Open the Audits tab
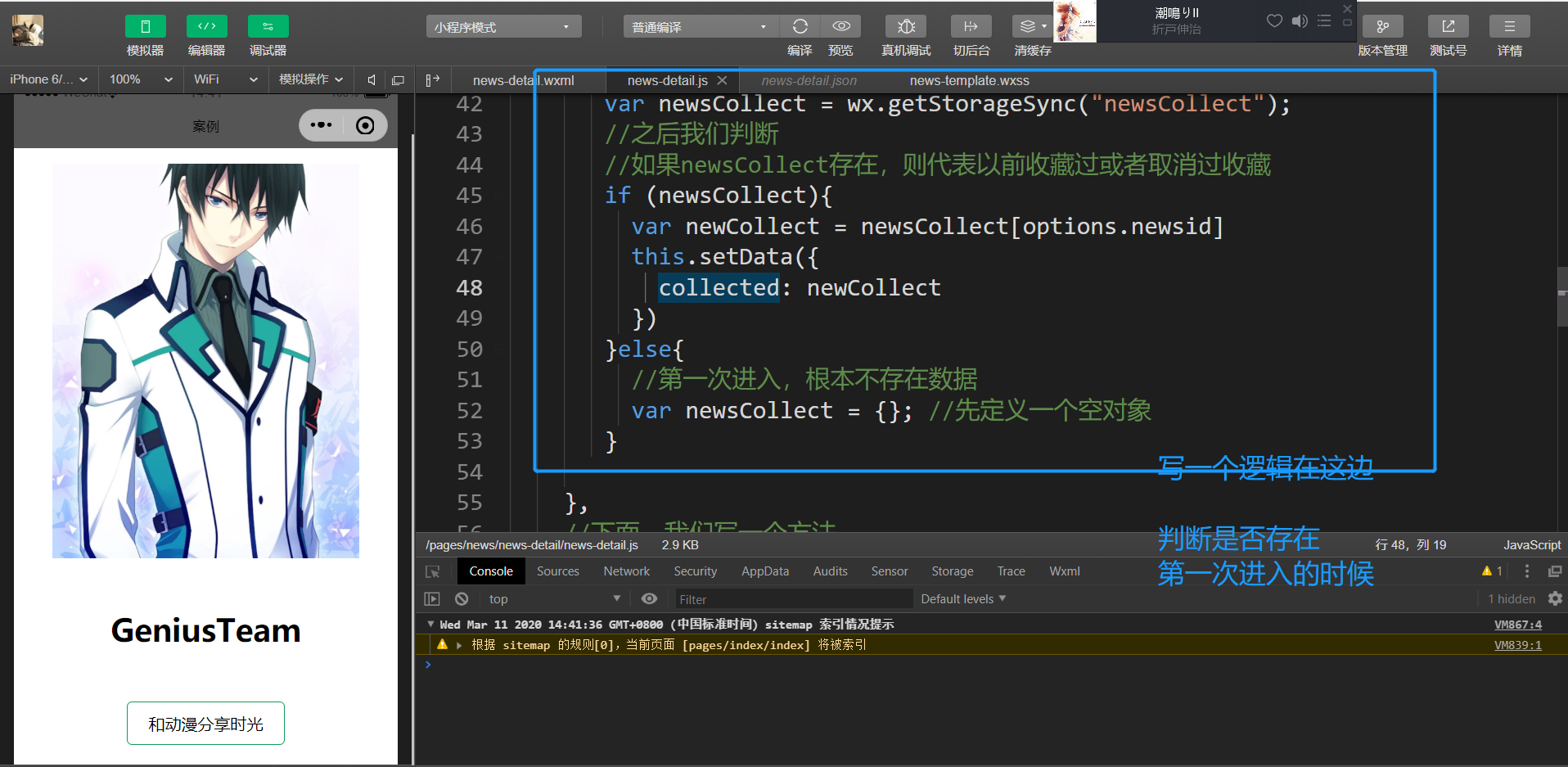 point(831,571)
